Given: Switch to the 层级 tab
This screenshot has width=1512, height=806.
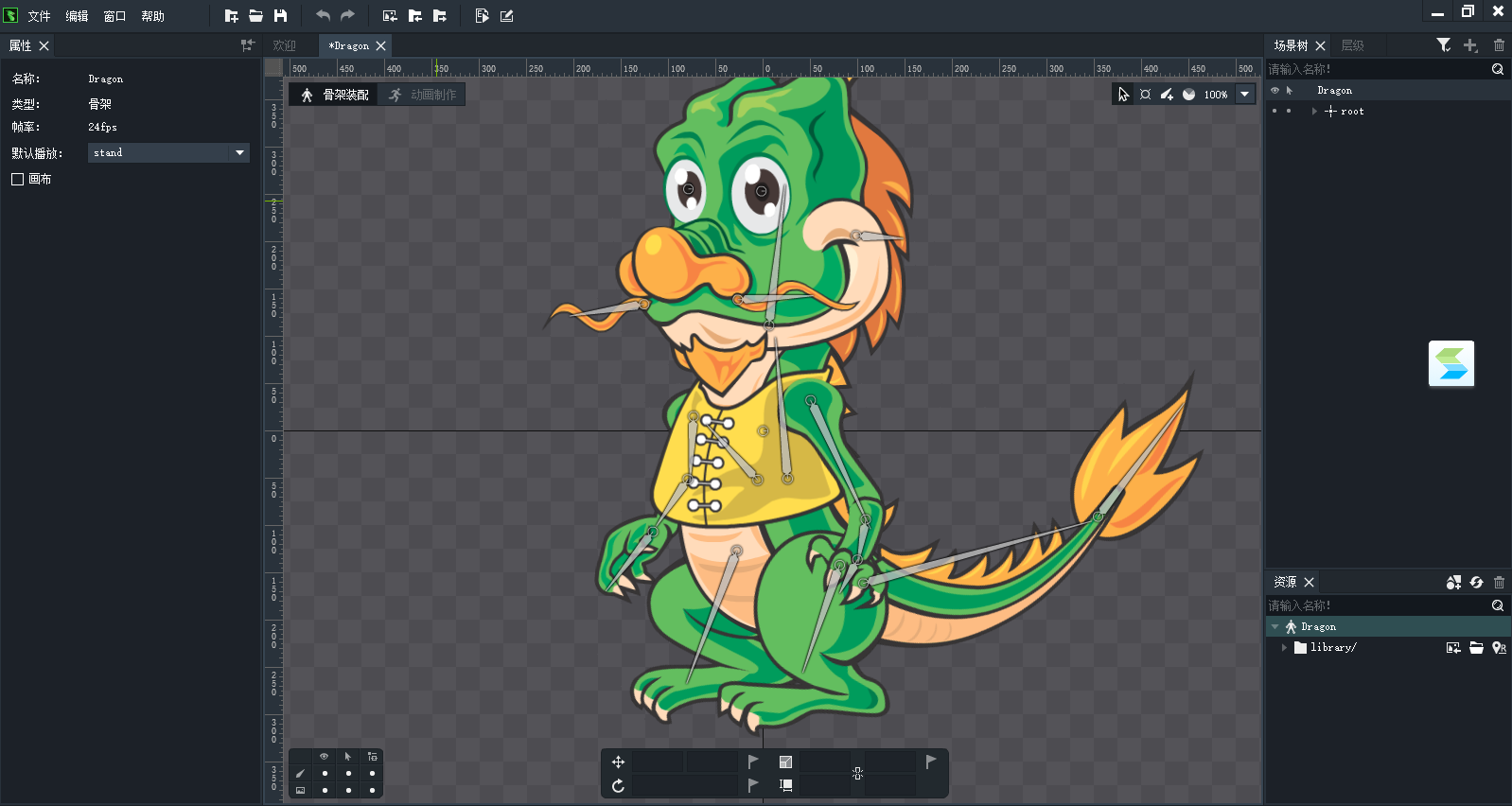Looking at the screenshot, I should tap(1352, 45).
